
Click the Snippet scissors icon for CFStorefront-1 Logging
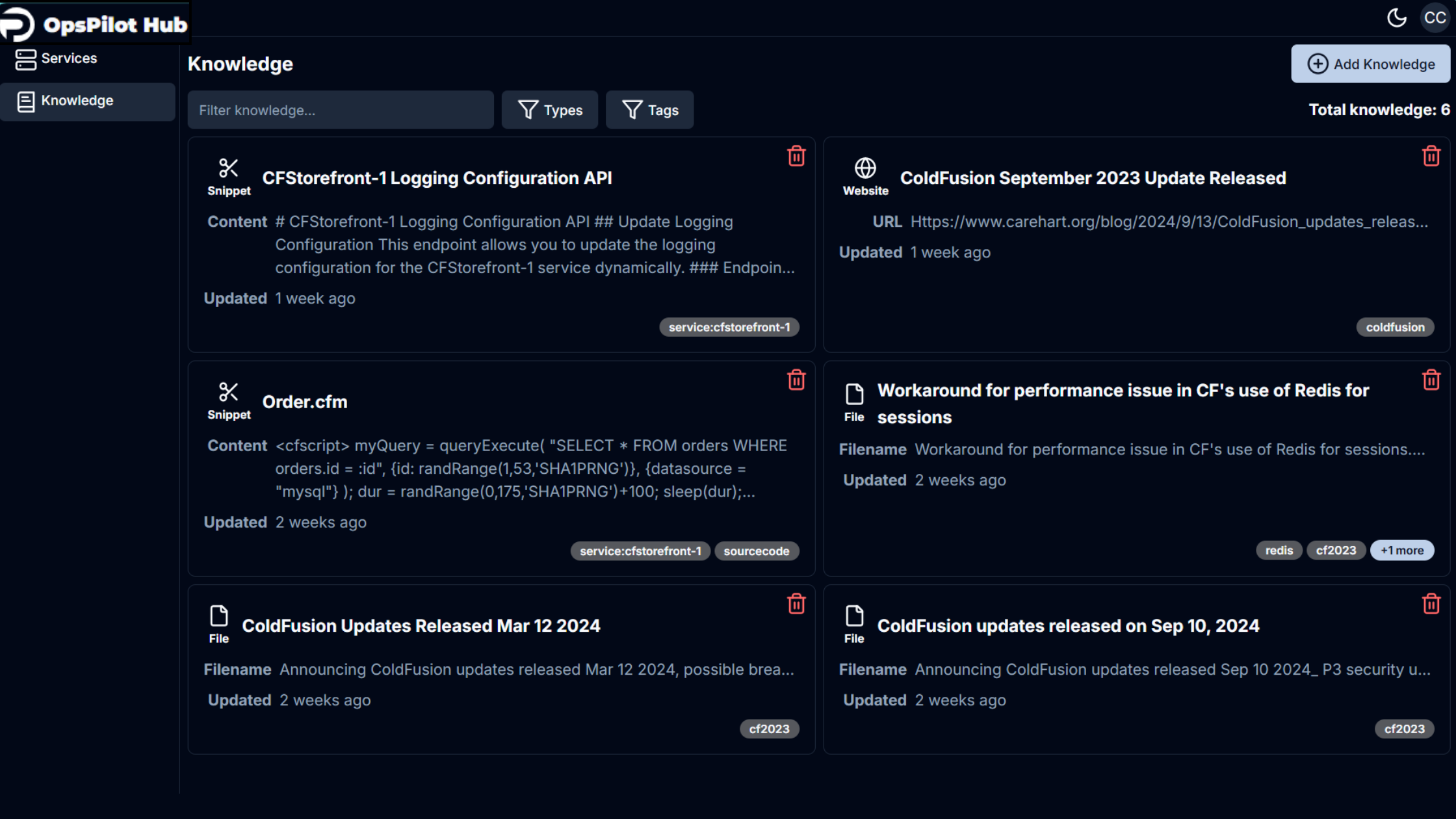(x=228, y=168)
